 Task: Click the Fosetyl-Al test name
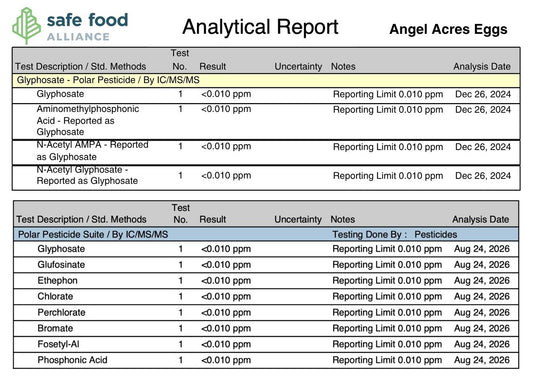58,344
